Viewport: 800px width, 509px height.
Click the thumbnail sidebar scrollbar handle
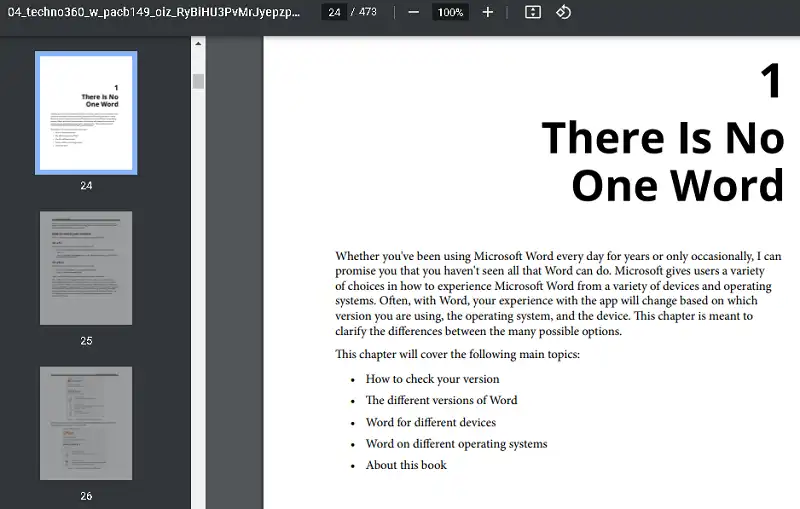coord(198,81)
